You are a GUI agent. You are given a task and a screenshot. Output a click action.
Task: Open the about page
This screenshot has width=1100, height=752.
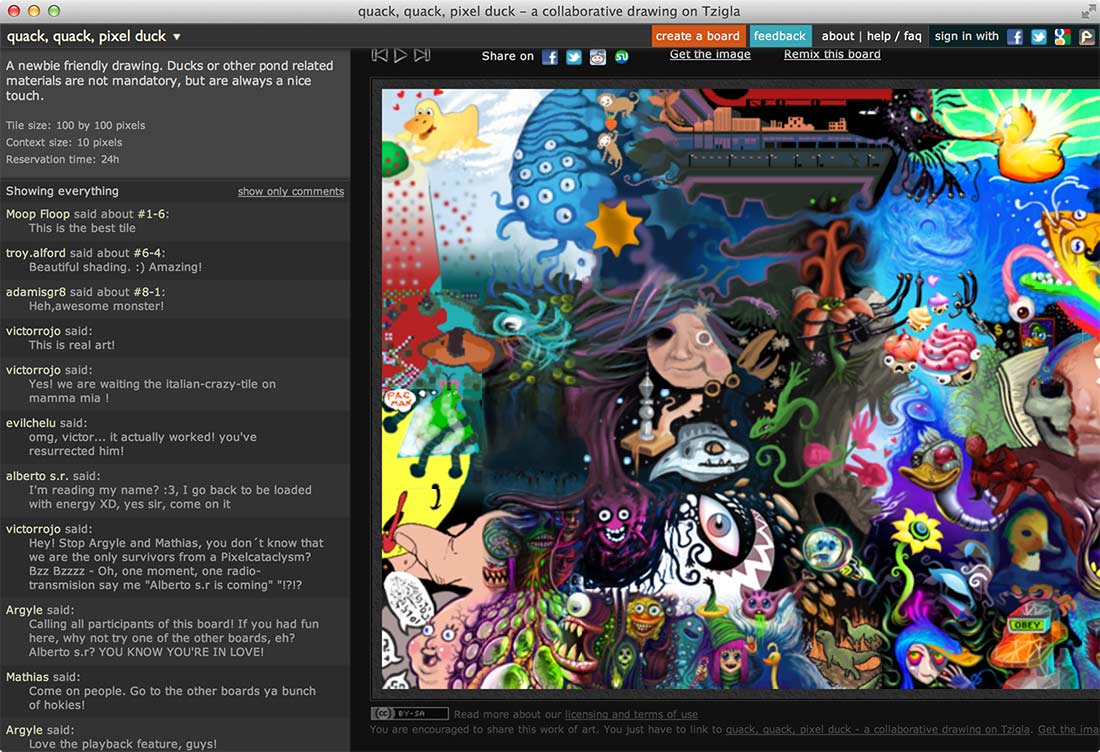click(838, 36)
